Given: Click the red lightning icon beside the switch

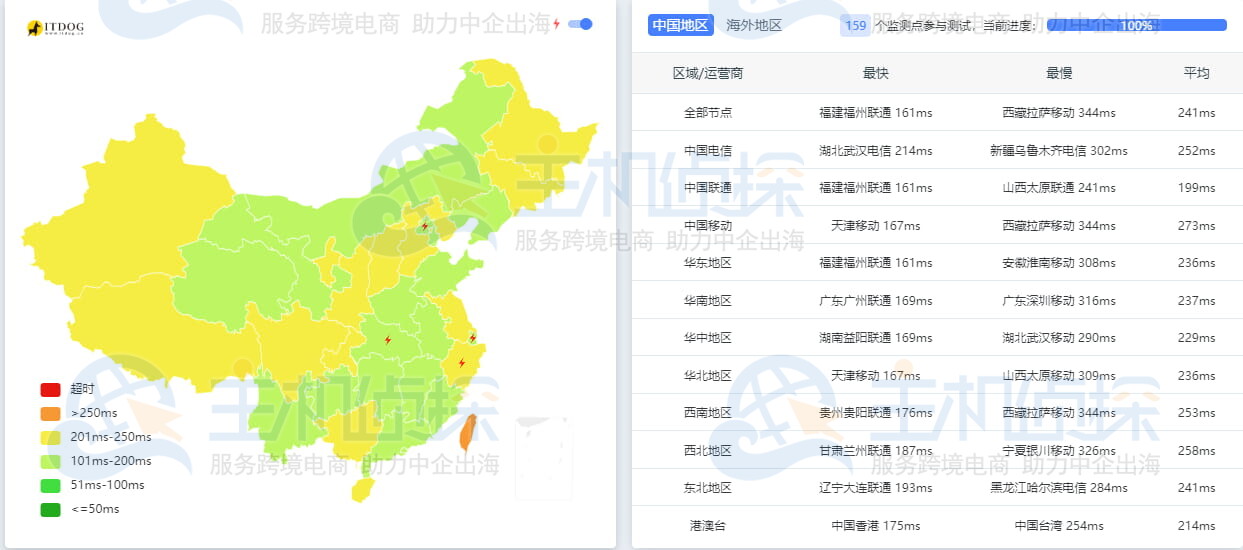Looking at the screenshot, I should click(557, 24).
